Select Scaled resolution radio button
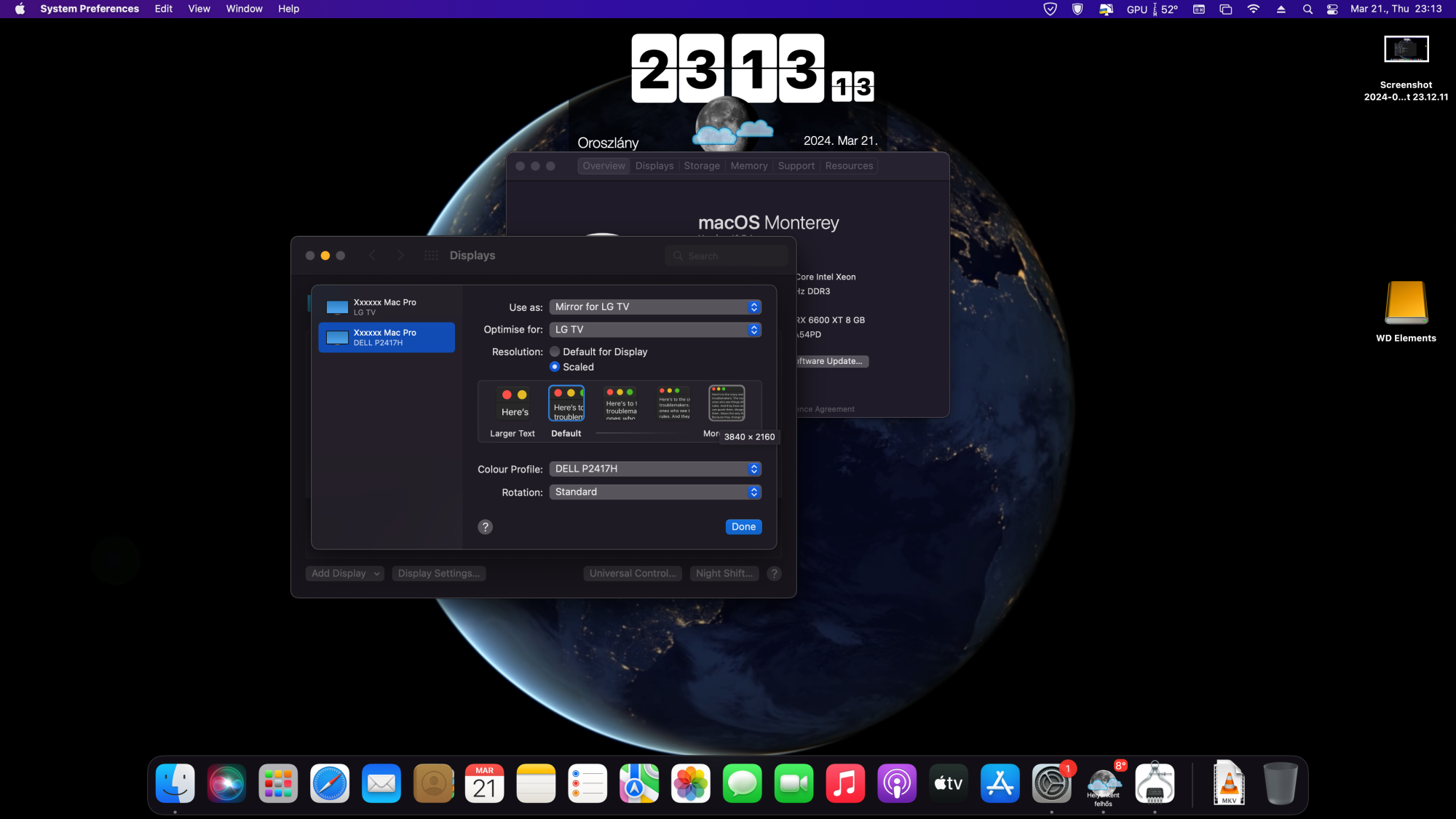1456x819 pixels. point(554,367)
